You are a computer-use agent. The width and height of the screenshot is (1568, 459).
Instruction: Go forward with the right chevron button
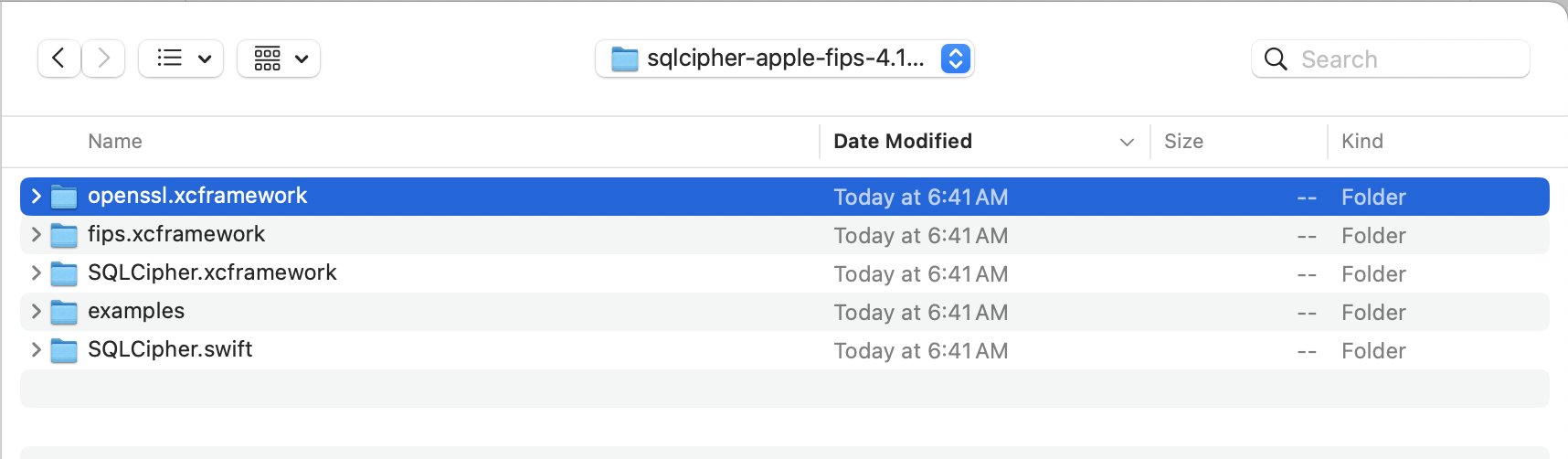(x=103, y=59)
